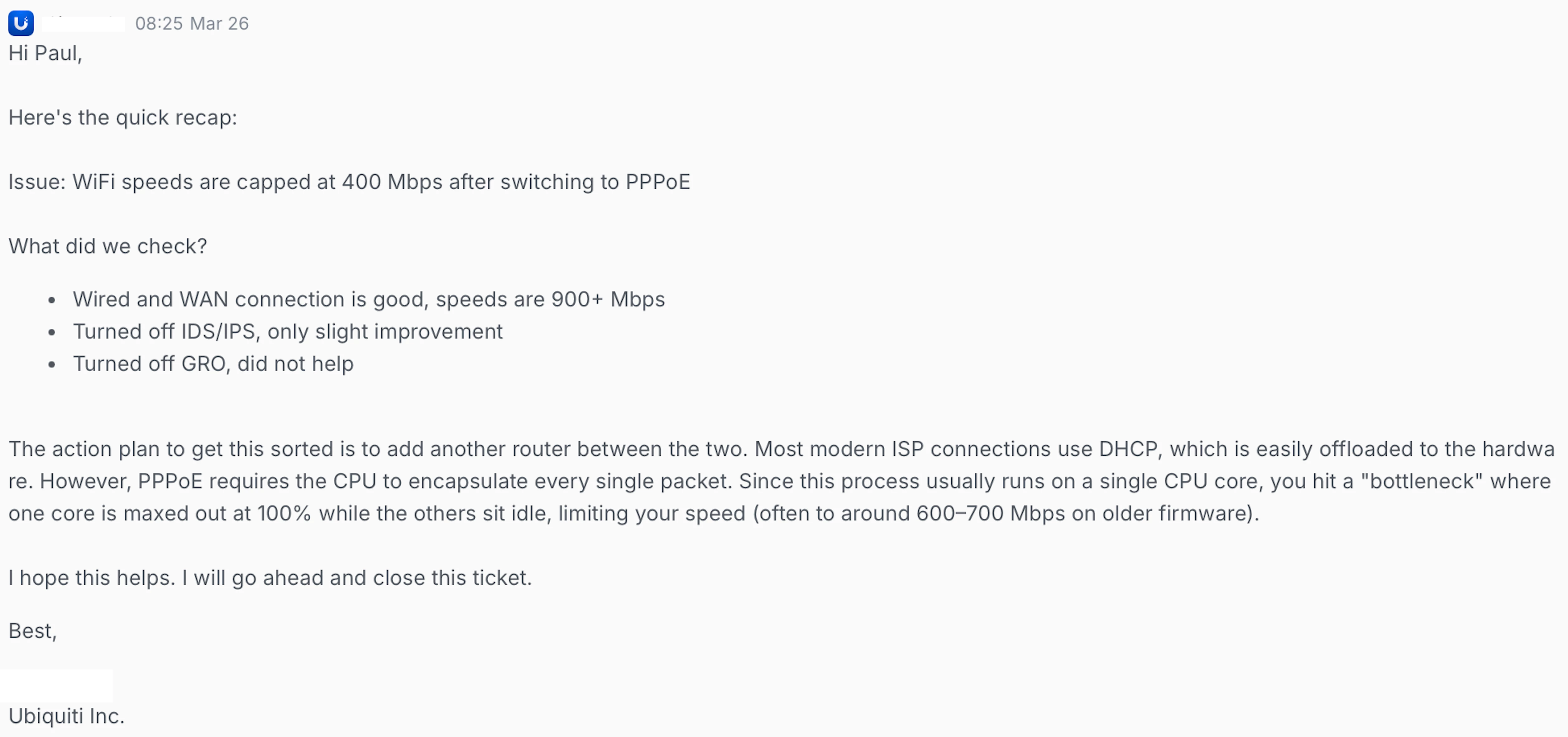Click the "Hi Paul," greeting line
The image size is (1568, 737).
(45, 54)
